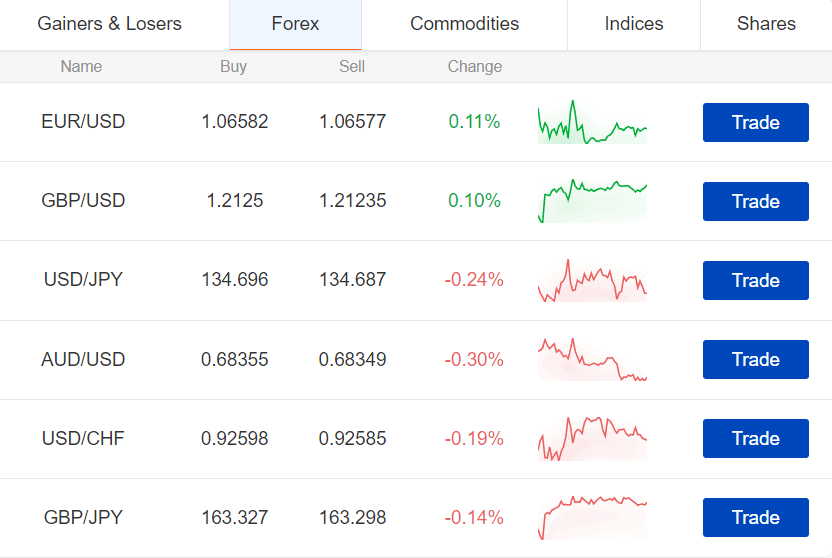View the USD/JPY mini price chart
Image resolution: width=832 pixels, height=558 pixels.
(592, 280)
